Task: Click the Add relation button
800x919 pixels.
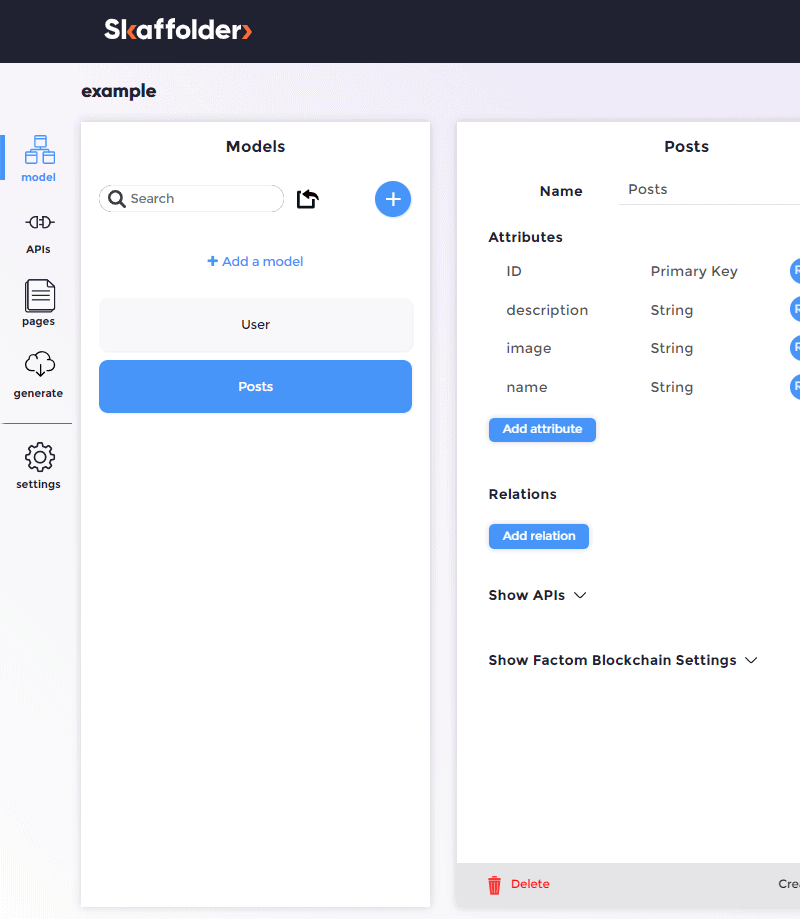Action: [538, 536]
